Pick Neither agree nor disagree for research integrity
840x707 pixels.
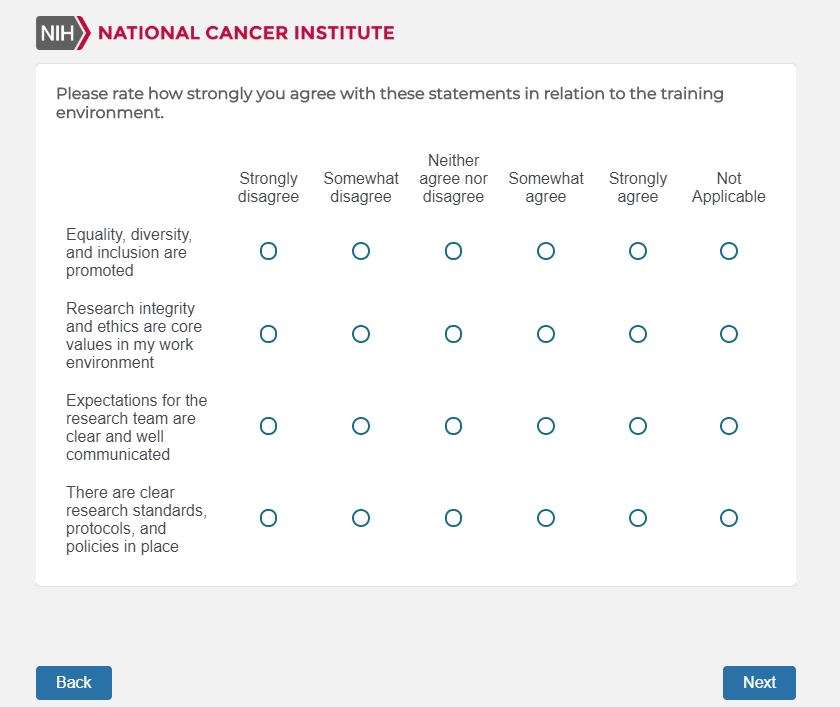click(x=453, y=334)
